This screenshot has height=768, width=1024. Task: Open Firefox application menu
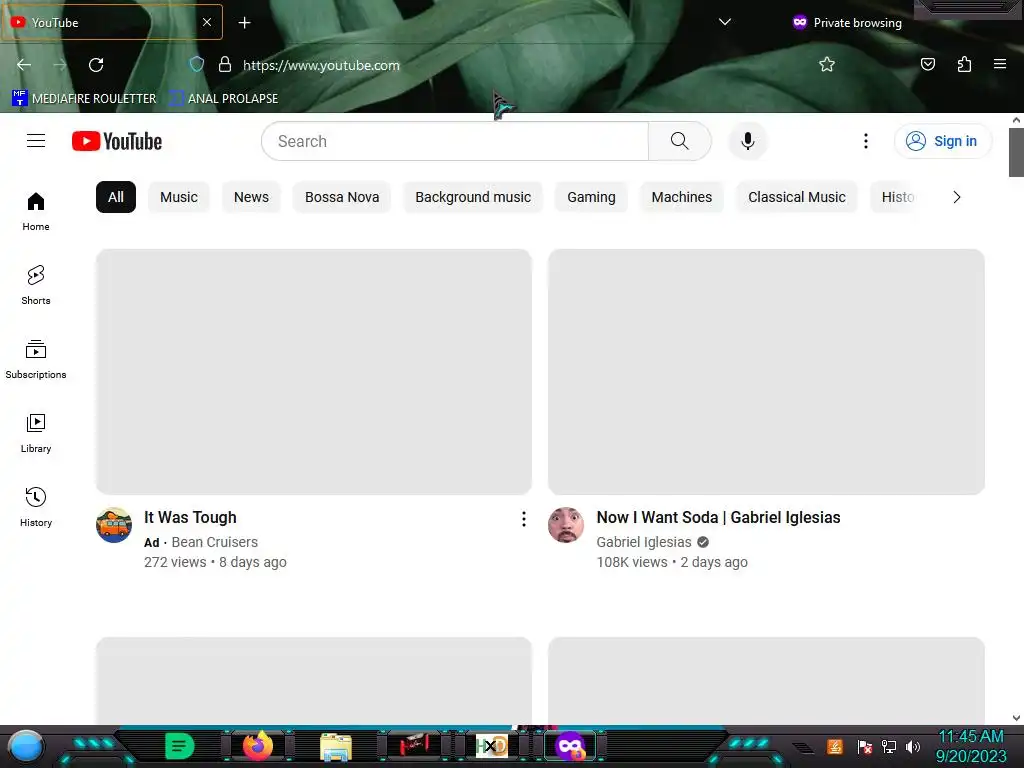pyautogui.click(x=1000, y=64)
